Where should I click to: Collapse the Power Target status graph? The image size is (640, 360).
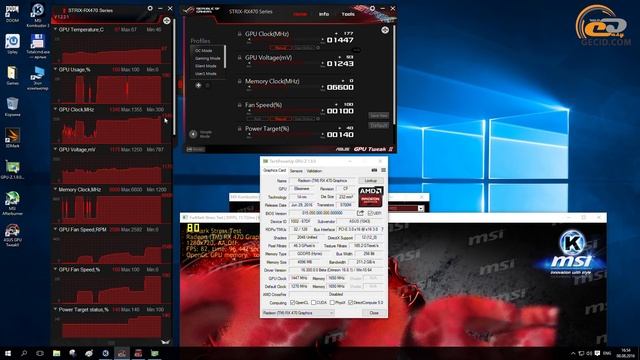point(55,309)
